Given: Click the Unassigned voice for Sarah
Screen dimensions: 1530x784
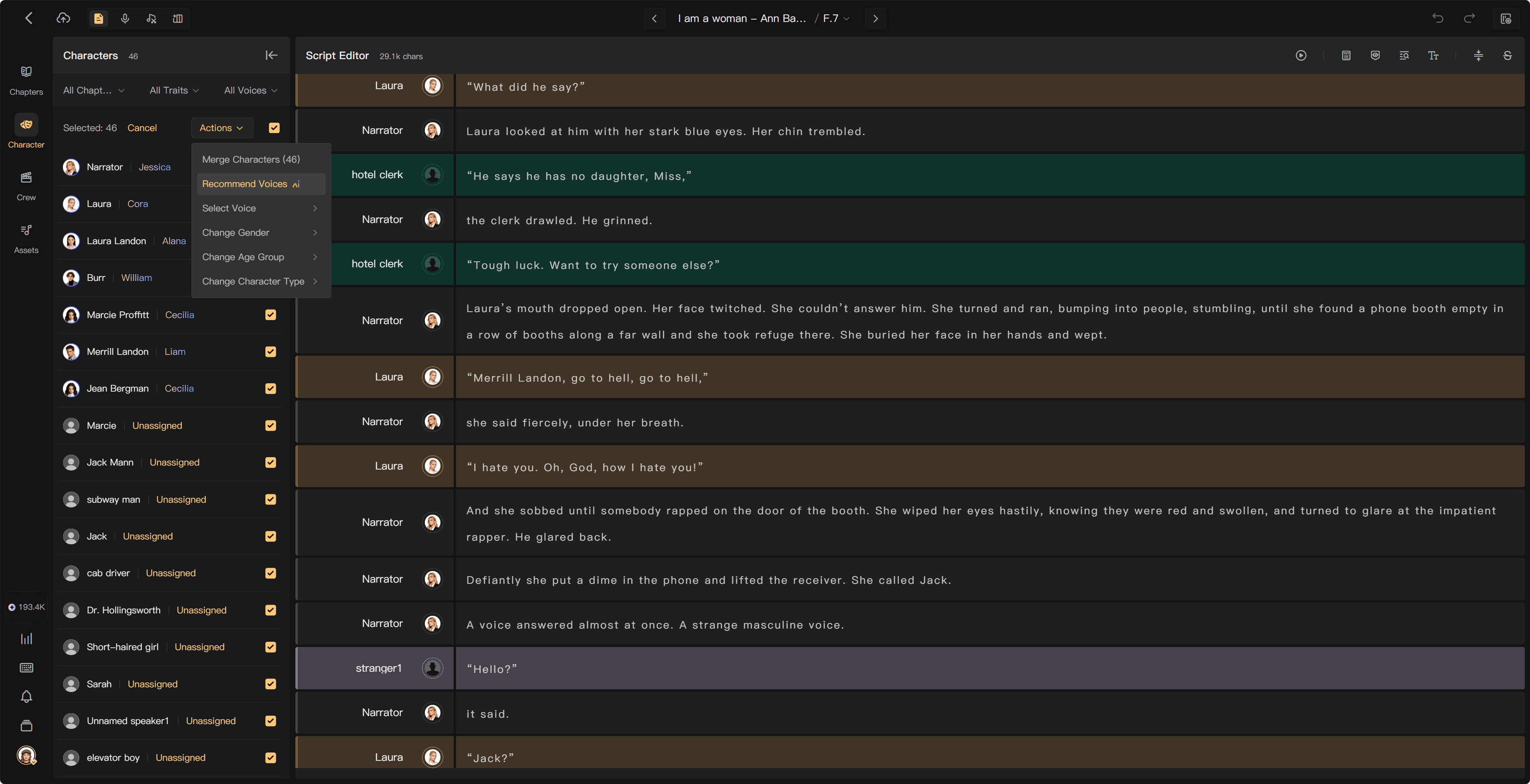Looking at the screenshot, I should click(153, 684).
